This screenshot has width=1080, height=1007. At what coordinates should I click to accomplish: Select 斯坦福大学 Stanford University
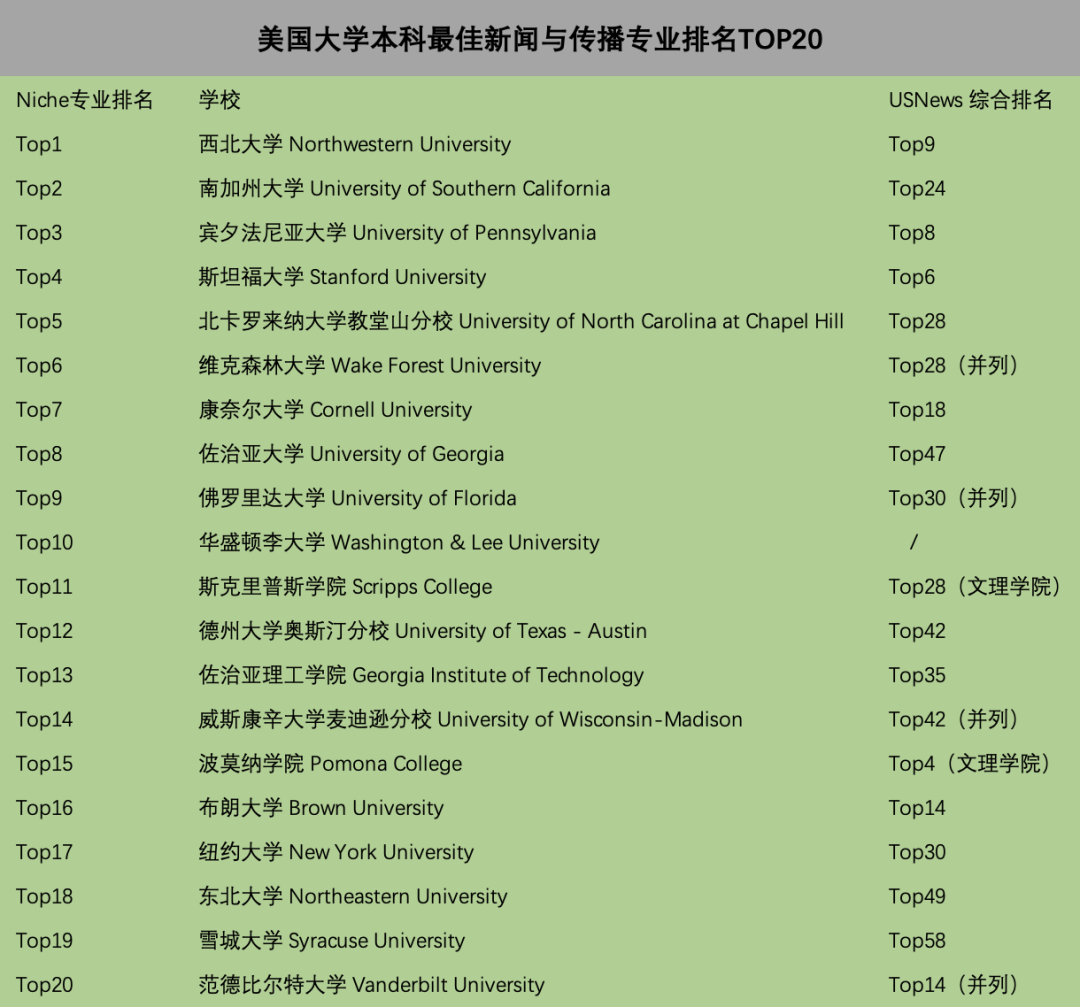click(x=342, y=277)
